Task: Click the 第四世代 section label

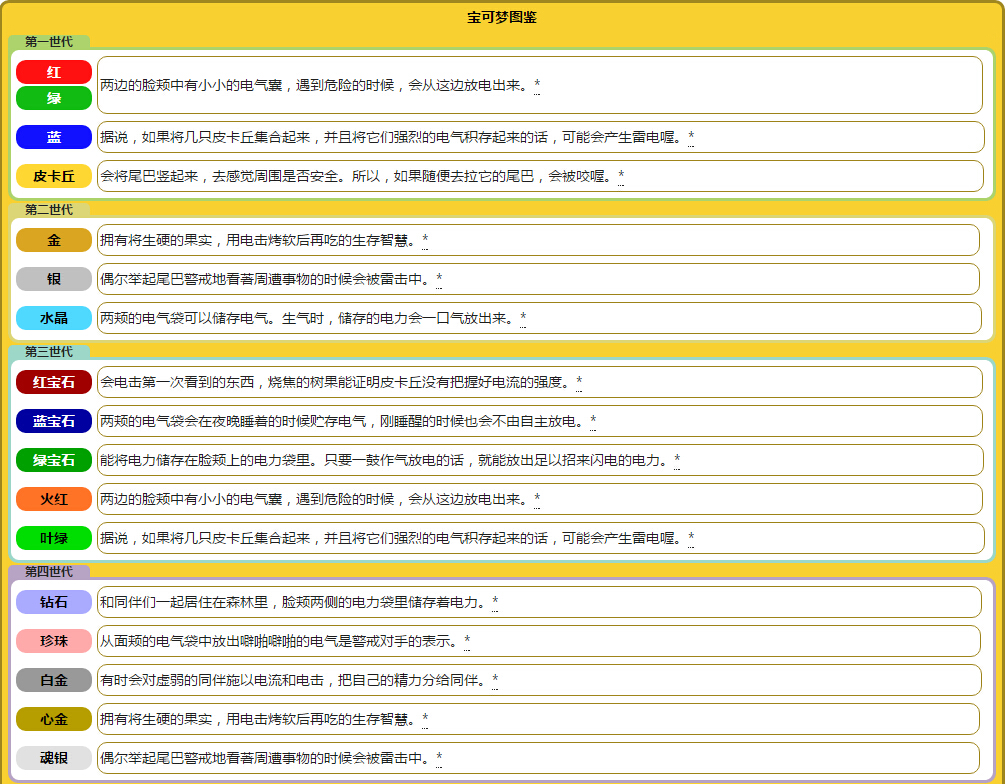Action: coord(49,572)
